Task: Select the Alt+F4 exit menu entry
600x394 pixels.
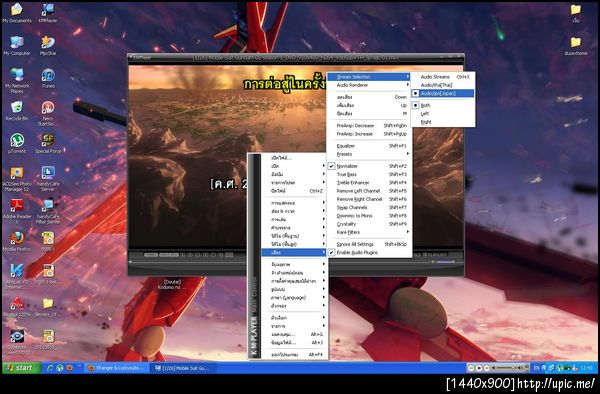Action: pyautogui.click(x=294, y=355)
